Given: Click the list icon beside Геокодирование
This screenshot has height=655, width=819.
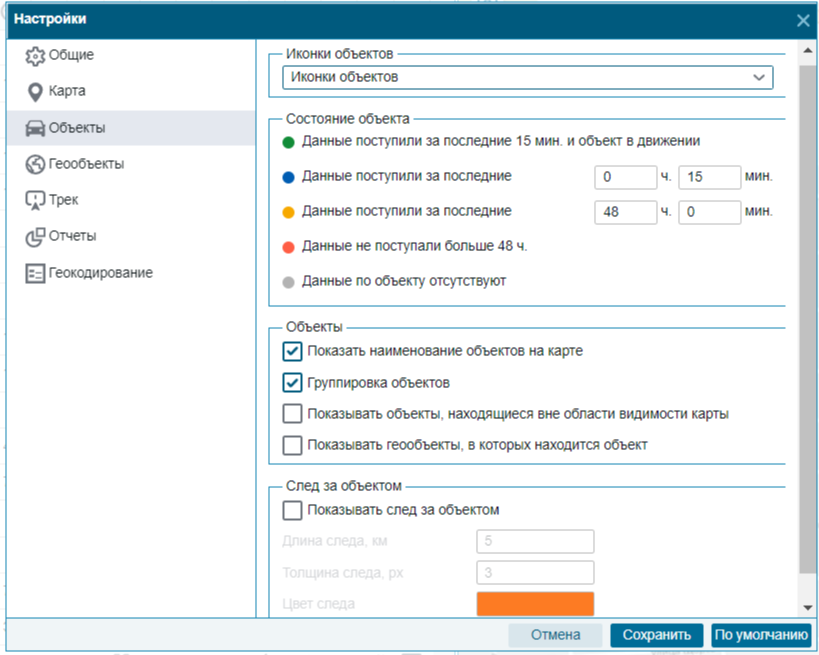Looking at the screenshot, I should [x=35, y=273].
